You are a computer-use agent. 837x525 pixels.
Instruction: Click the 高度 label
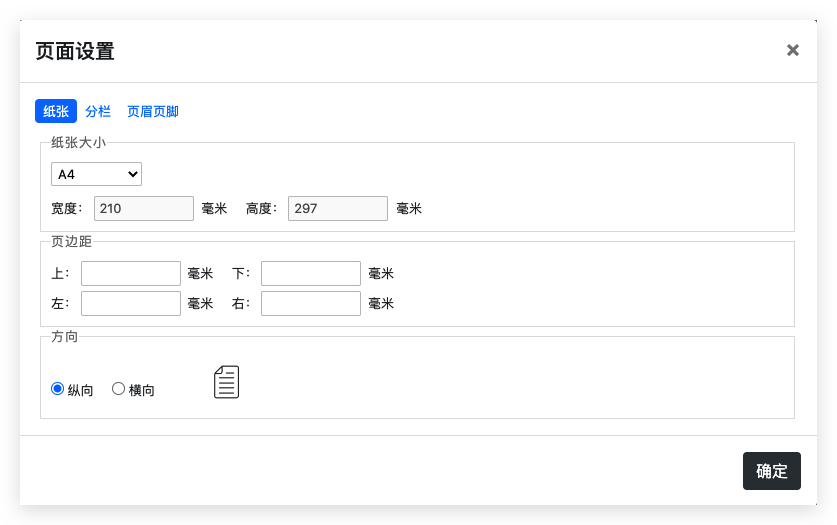coord(262,208)
